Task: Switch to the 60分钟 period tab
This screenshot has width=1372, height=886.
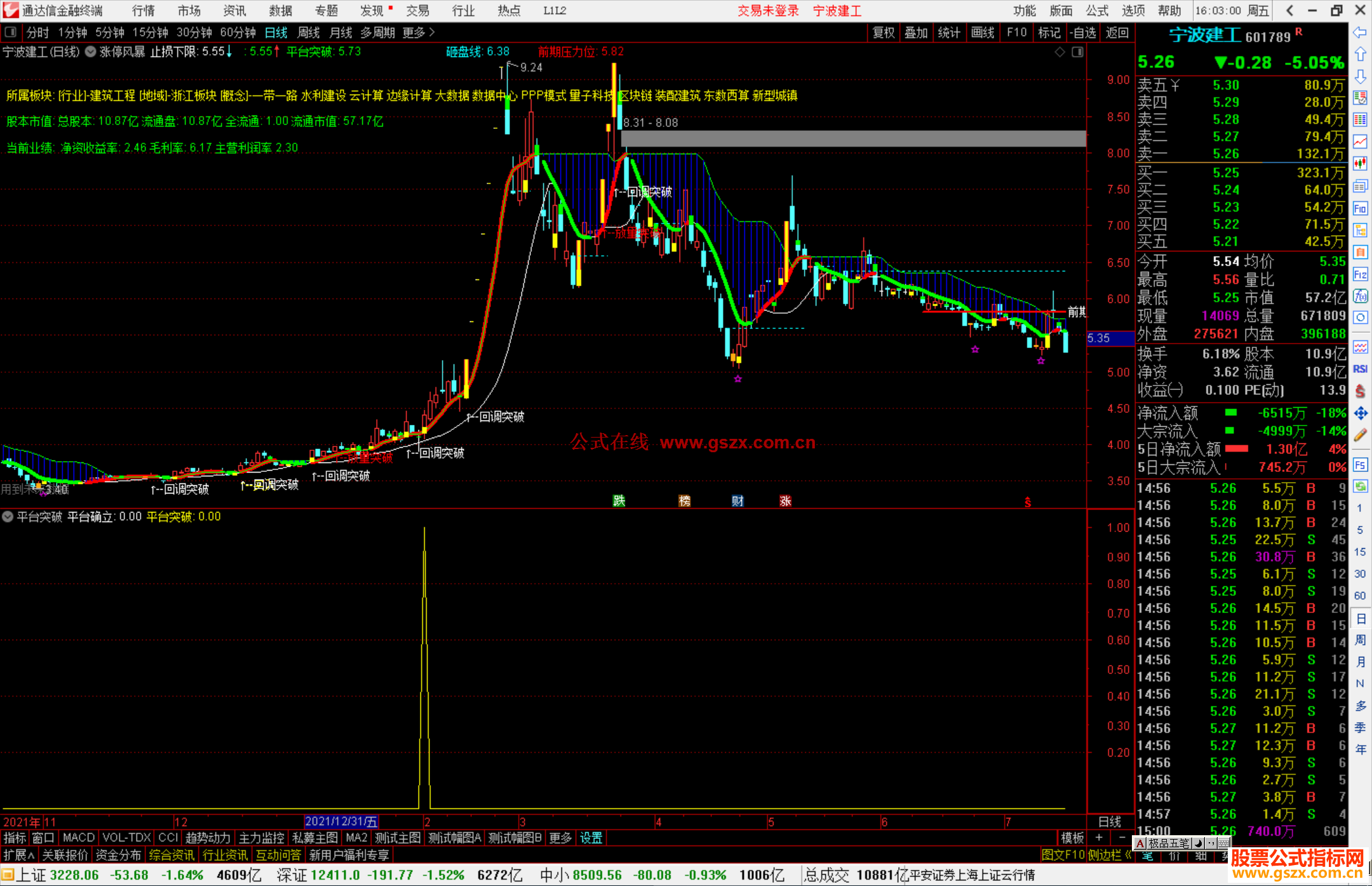Action: pyautogui.click(x=238, y=32)
